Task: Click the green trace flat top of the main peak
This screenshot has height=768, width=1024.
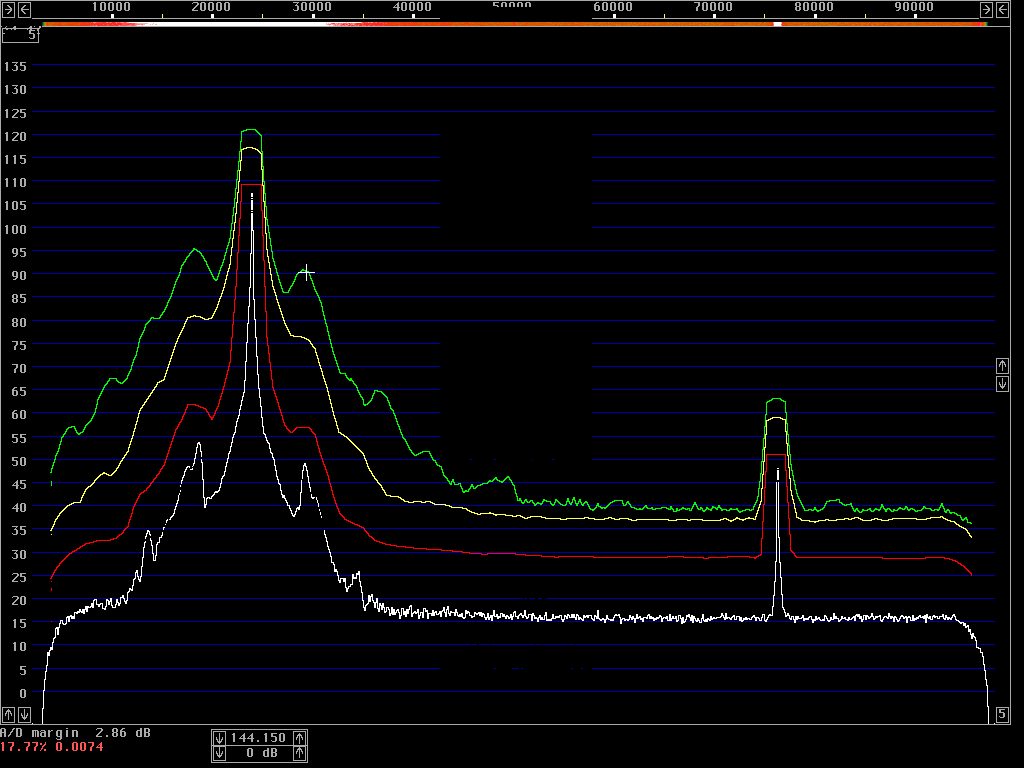Action: click(251, 130)
